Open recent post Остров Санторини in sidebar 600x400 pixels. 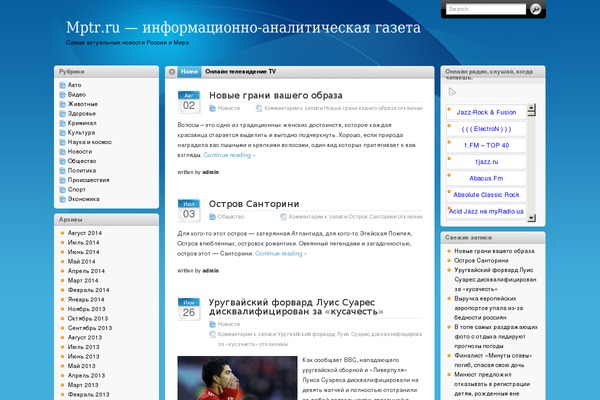(x=481, y=261)
